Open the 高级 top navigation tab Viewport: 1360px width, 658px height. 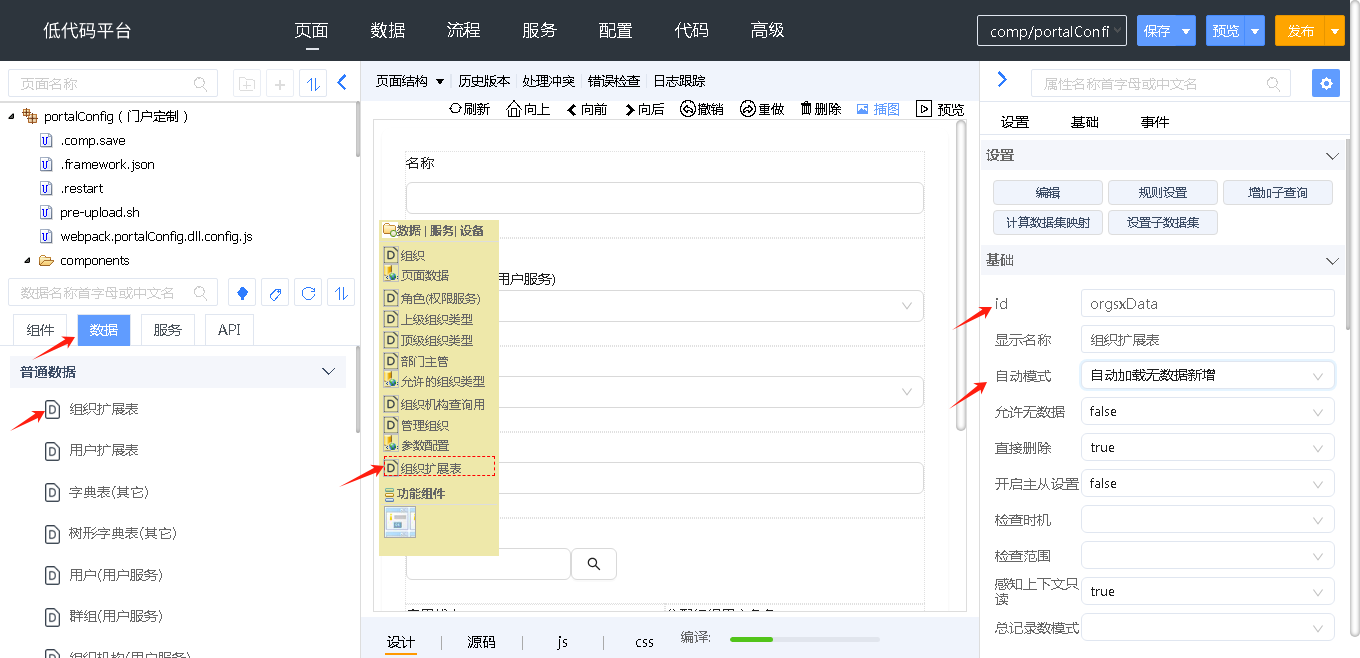pos(767,30)
